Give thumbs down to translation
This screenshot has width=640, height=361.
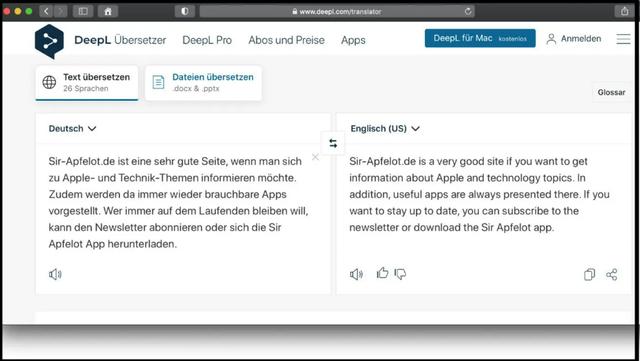400,274
